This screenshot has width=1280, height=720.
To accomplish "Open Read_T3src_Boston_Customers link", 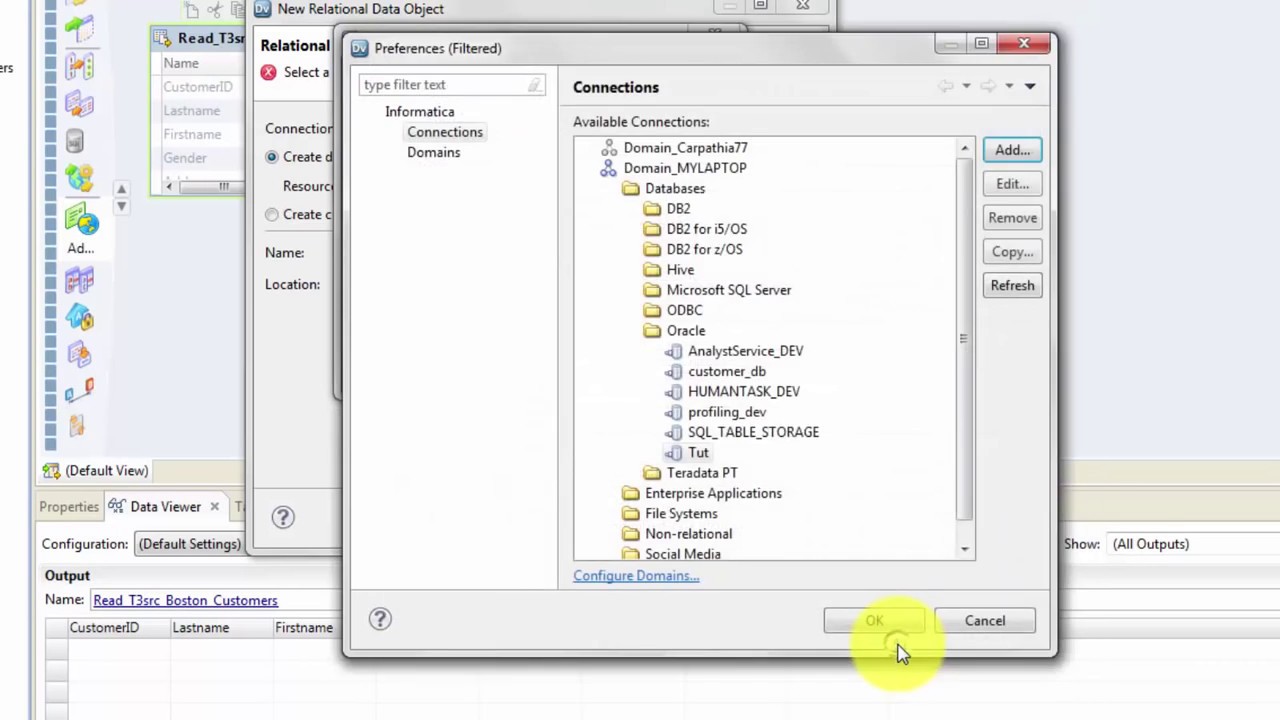I will coord(185,601).
